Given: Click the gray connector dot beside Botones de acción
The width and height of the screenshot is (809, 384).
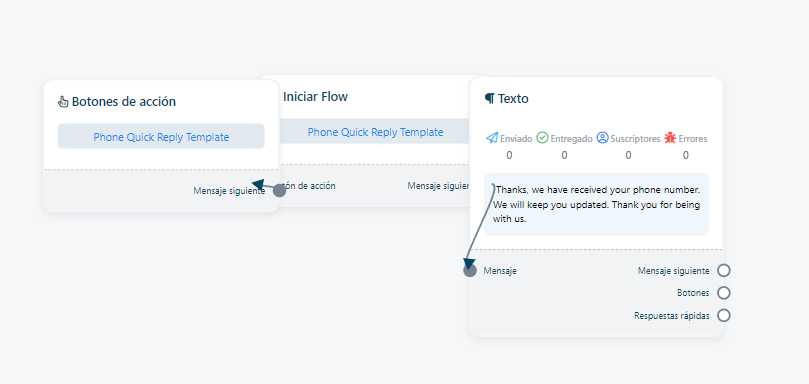Looking at the screenshot, I should click(279, 190).
